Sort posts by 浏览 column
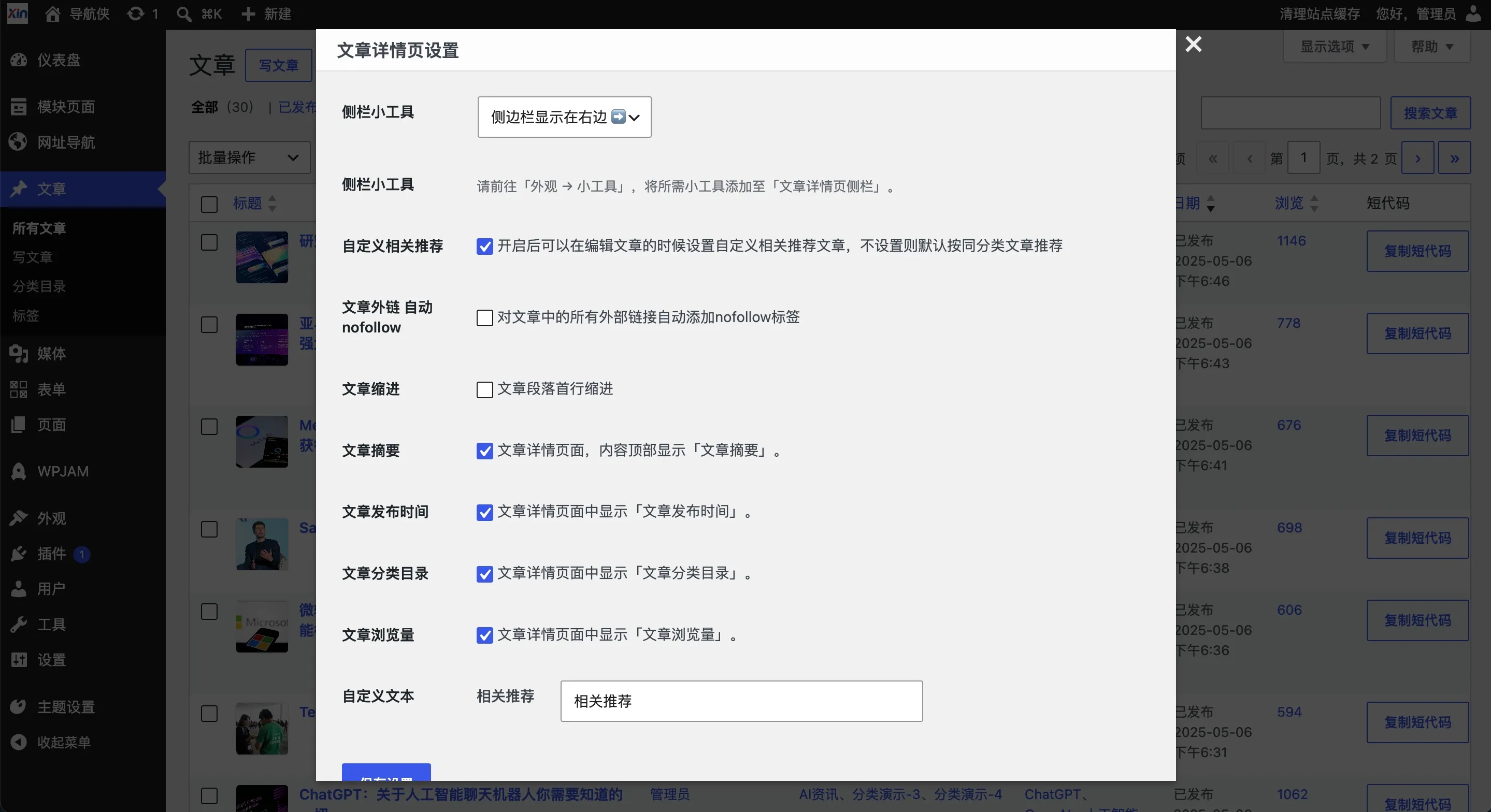This screenshot has width=1491, height=812. (1297, 203)
